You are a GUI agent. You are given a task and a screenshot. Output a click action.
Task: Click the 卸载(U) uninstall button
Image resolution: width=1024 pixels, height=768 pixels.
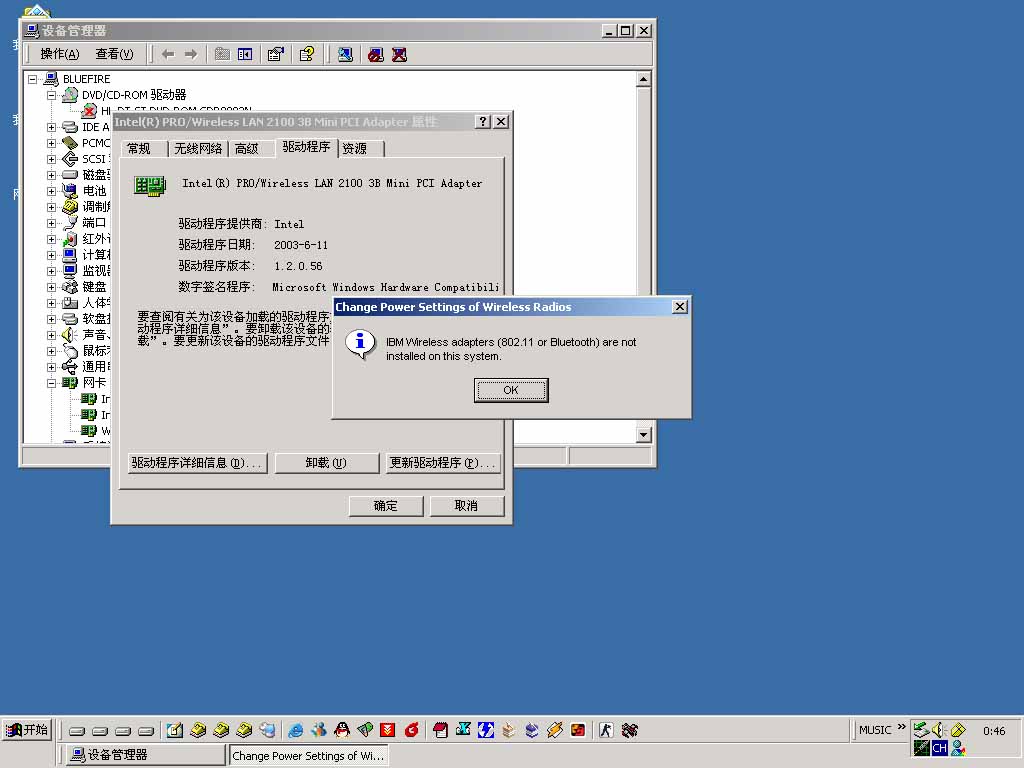coord(327,463)
